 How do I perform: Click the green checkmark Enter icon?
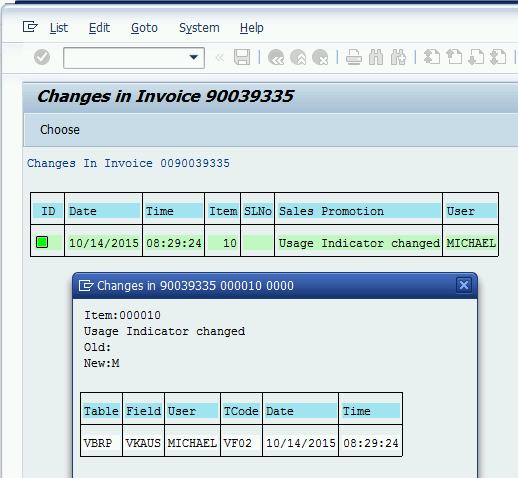pyautogui.click(x=42, y=57)
